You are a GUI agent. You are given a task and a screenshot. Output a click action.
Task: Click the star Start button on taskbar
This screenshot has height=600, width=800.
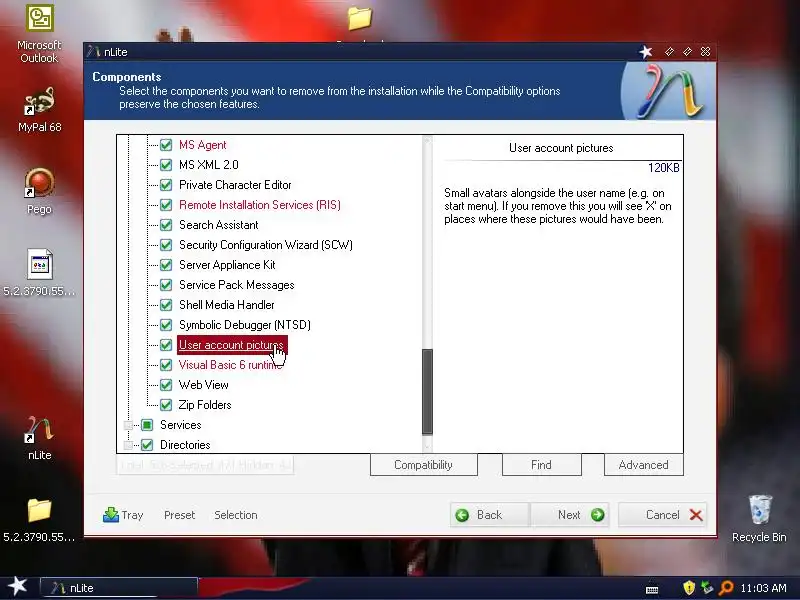pyautogui.click(x=17, y=586)
